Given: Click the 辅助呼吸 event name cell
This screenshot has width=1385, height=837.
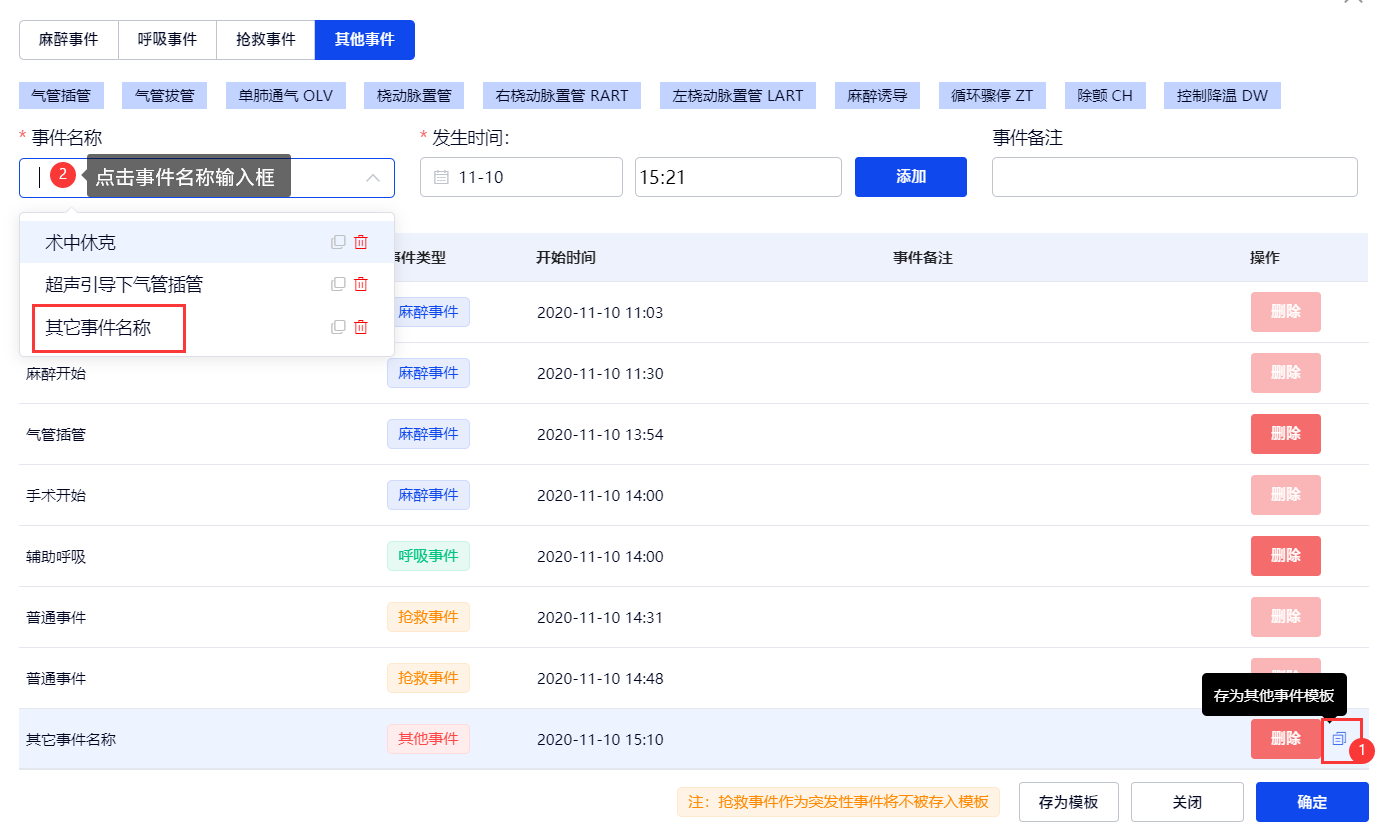Looking at the screenshot, I should 56,557.
